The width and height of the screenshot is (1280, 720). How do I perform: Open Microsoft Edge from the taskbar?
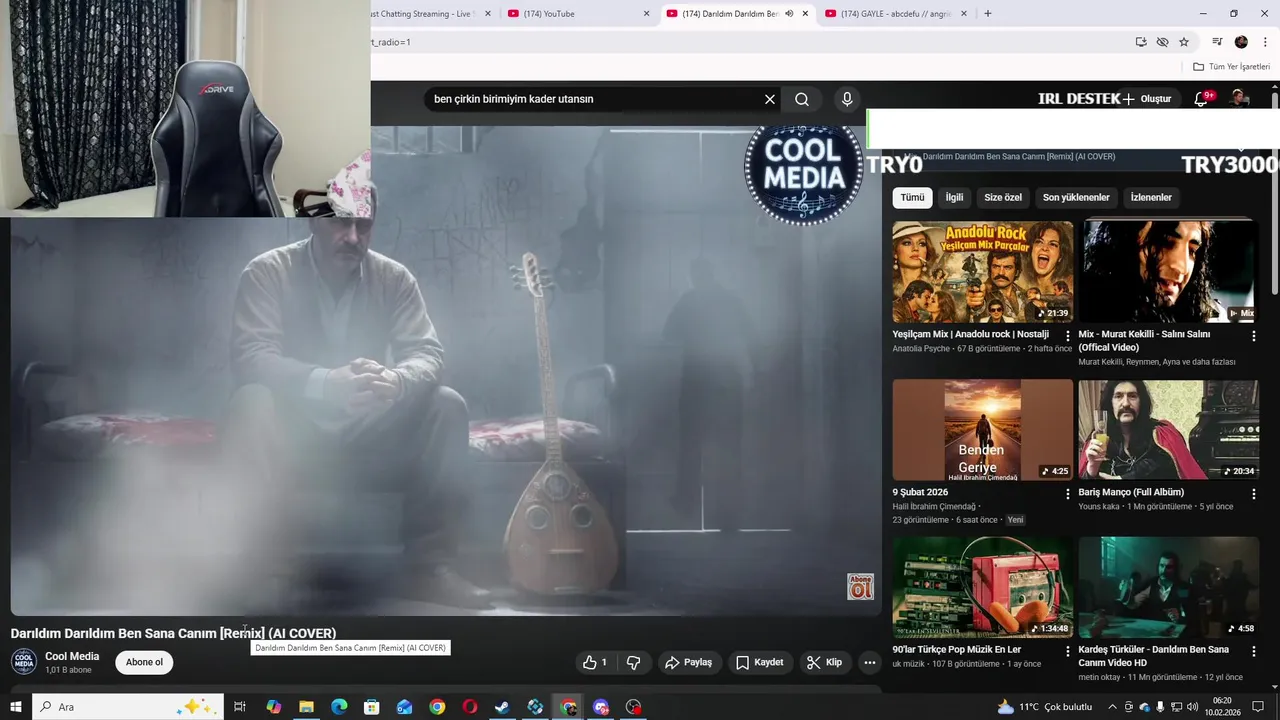click(339, 707)
